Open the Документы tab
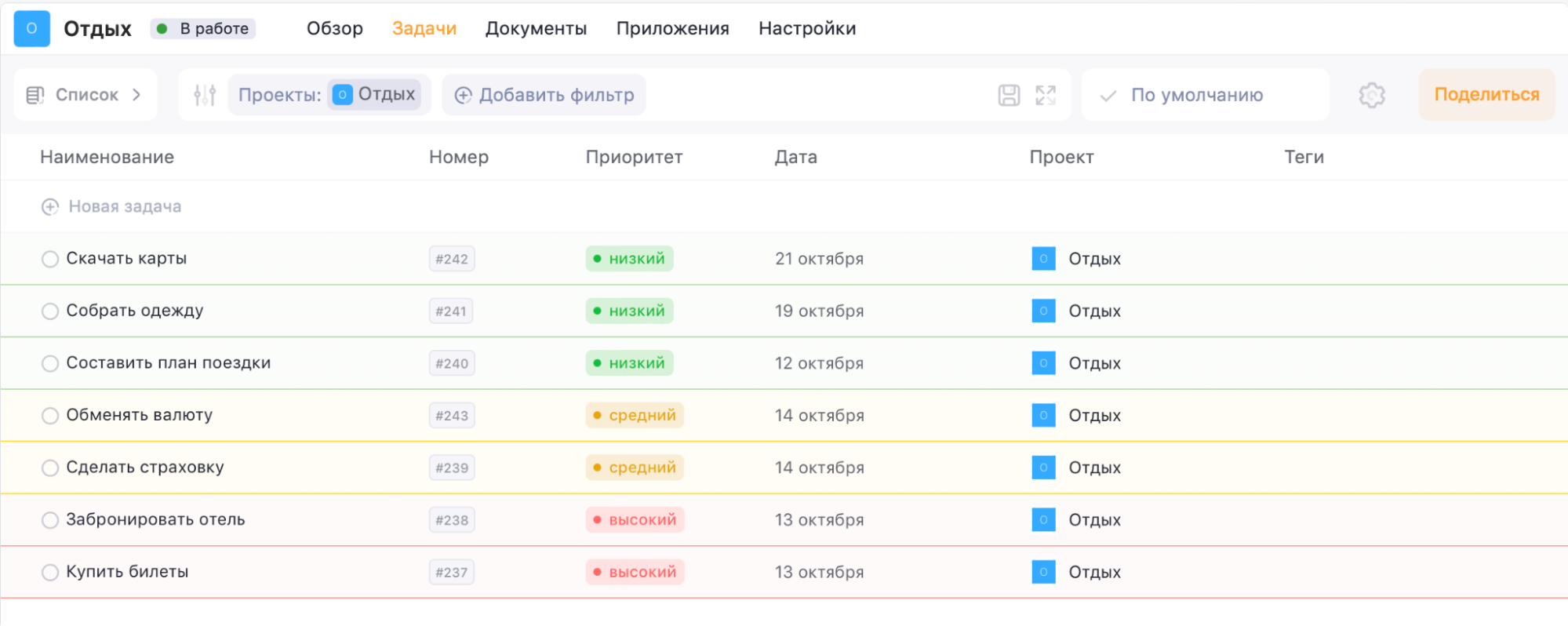1568x626 pixels. [536, 28]
